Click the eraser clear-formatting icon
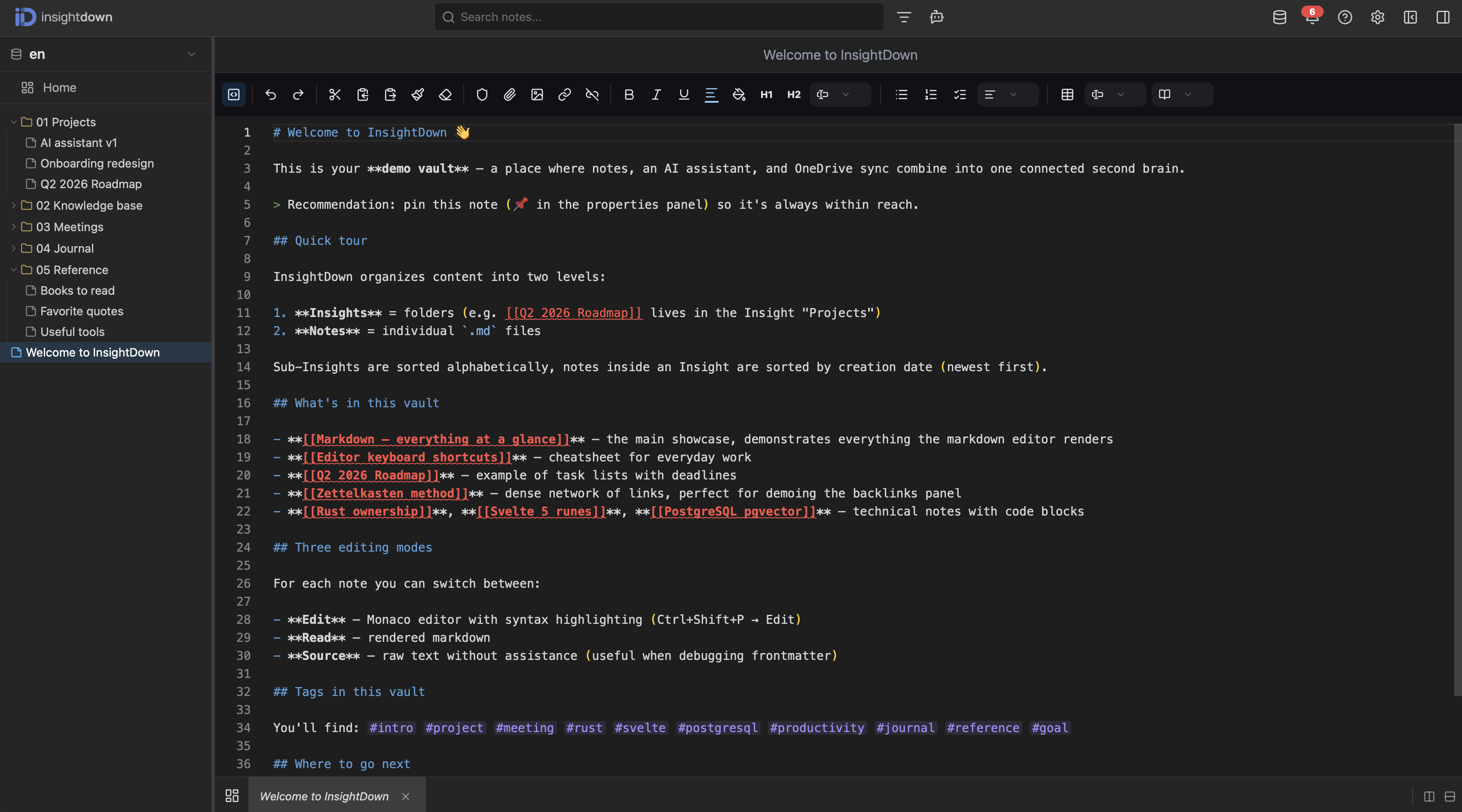 [446, 95]
